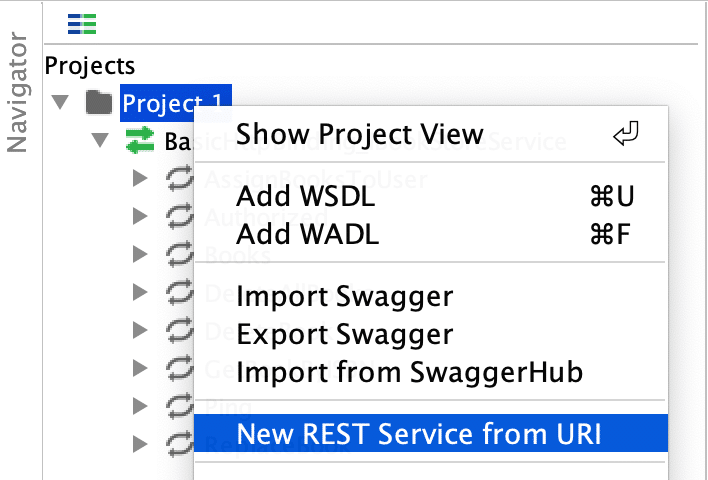
Task: Expand the Ping resource arrow
Action: click(139, 407)
